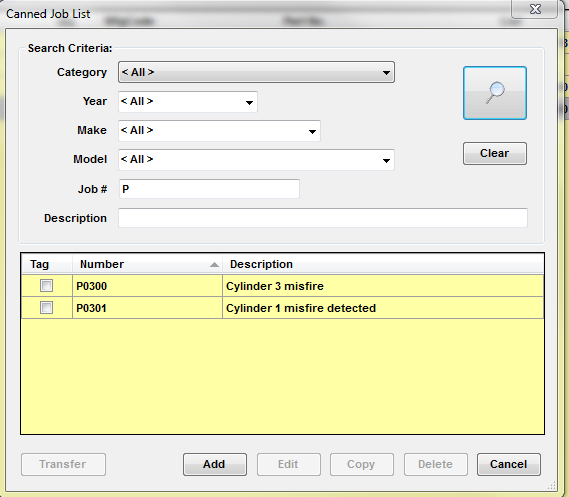Viewport: 569px width, 497px height.
Task: Sort by the Tag column header
Action: coord(47,264)
